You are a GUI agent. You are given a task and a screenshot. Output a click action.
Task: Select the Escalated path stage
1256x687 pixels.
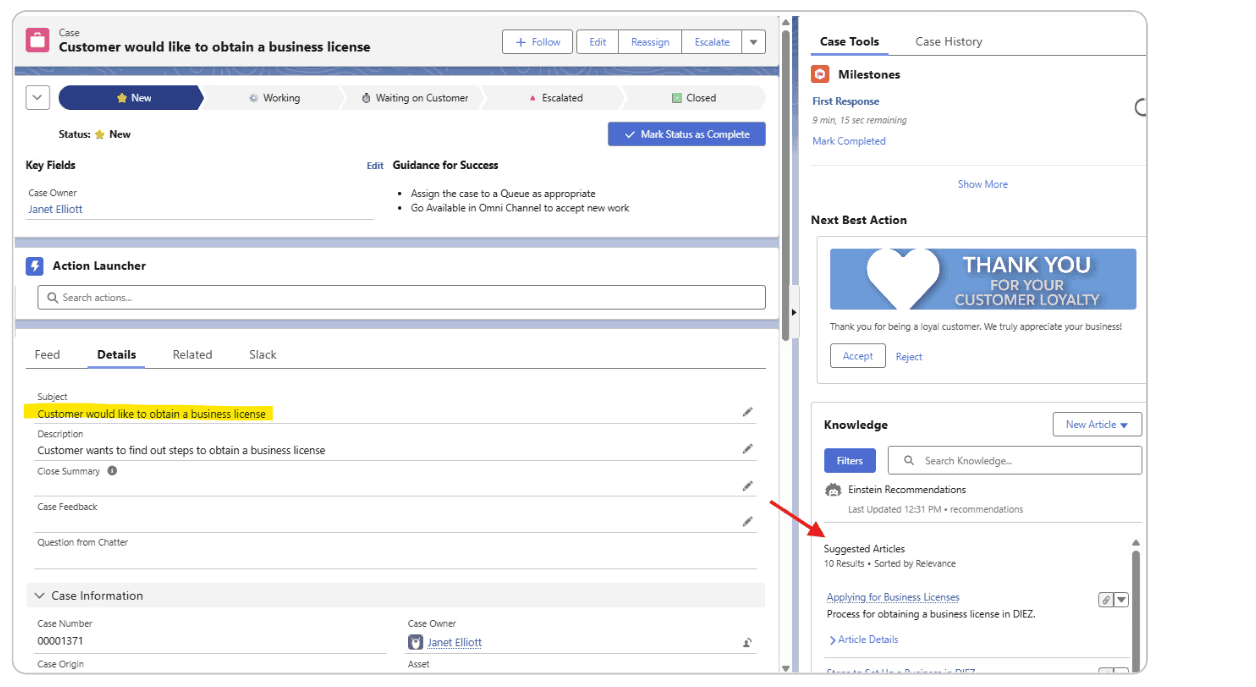tap(554, 98)
